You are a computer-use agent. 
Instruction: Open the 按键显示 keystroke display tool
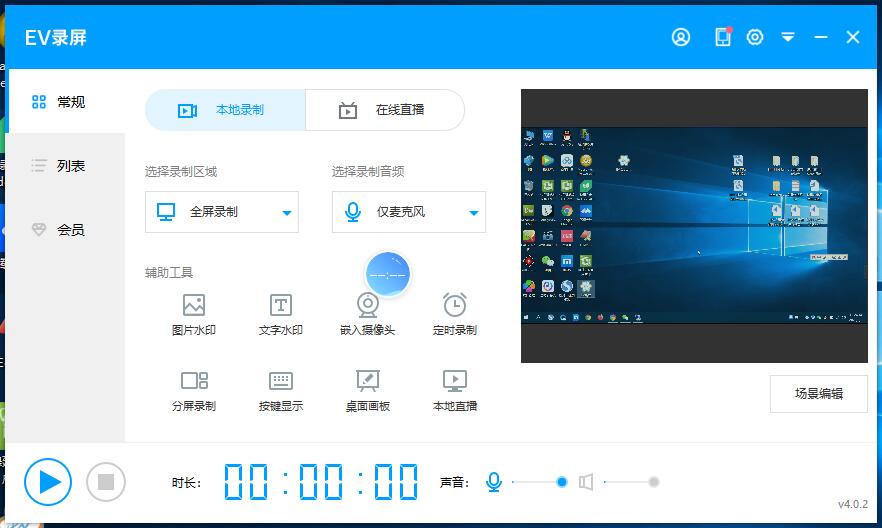point(281,391)
